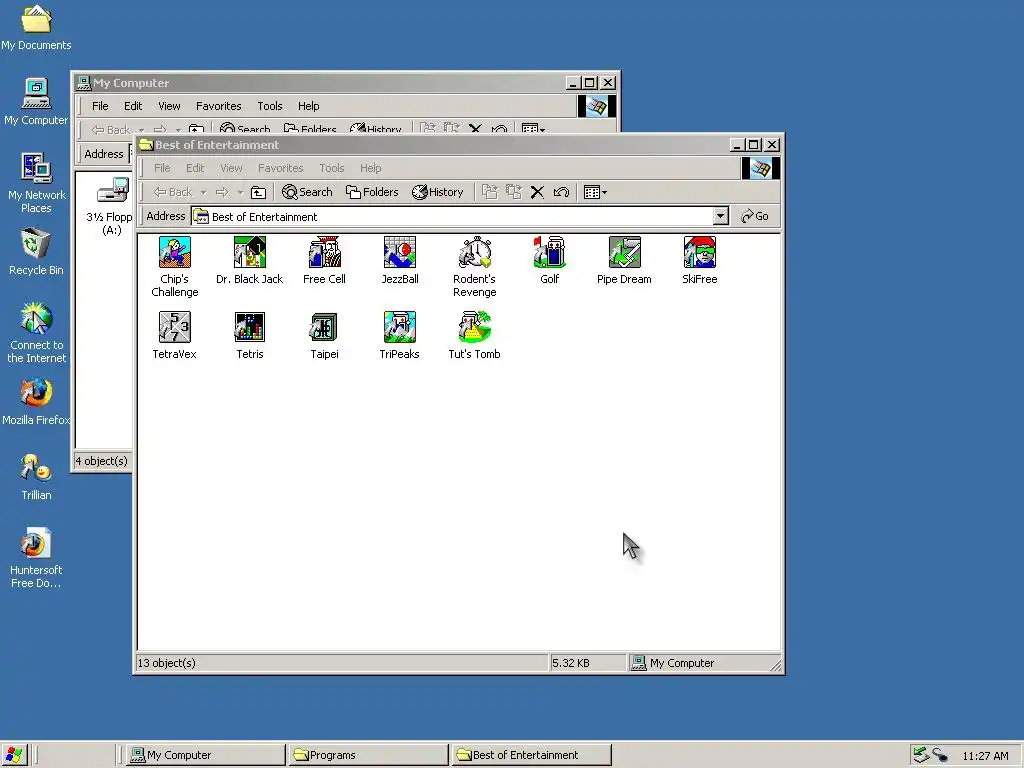Open File menu in My Computer window
The height and width of the screenshot is (768, 1024).
100,106
